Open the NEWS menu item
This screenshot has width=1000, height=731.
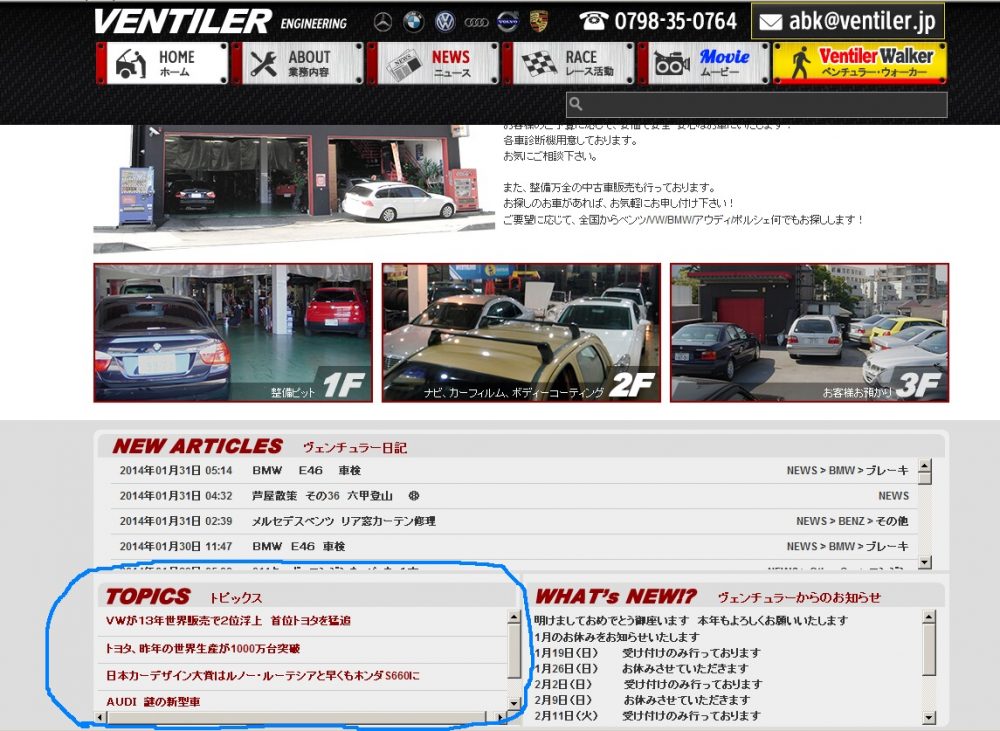[x=433, y=63]
